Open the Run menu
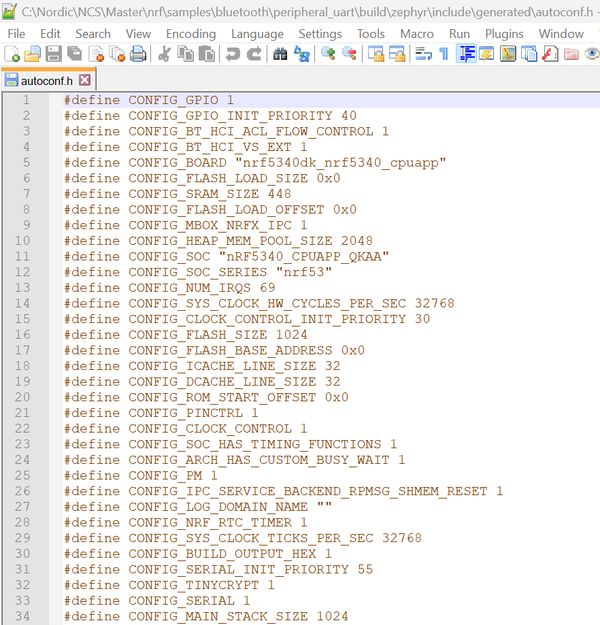 459,34
